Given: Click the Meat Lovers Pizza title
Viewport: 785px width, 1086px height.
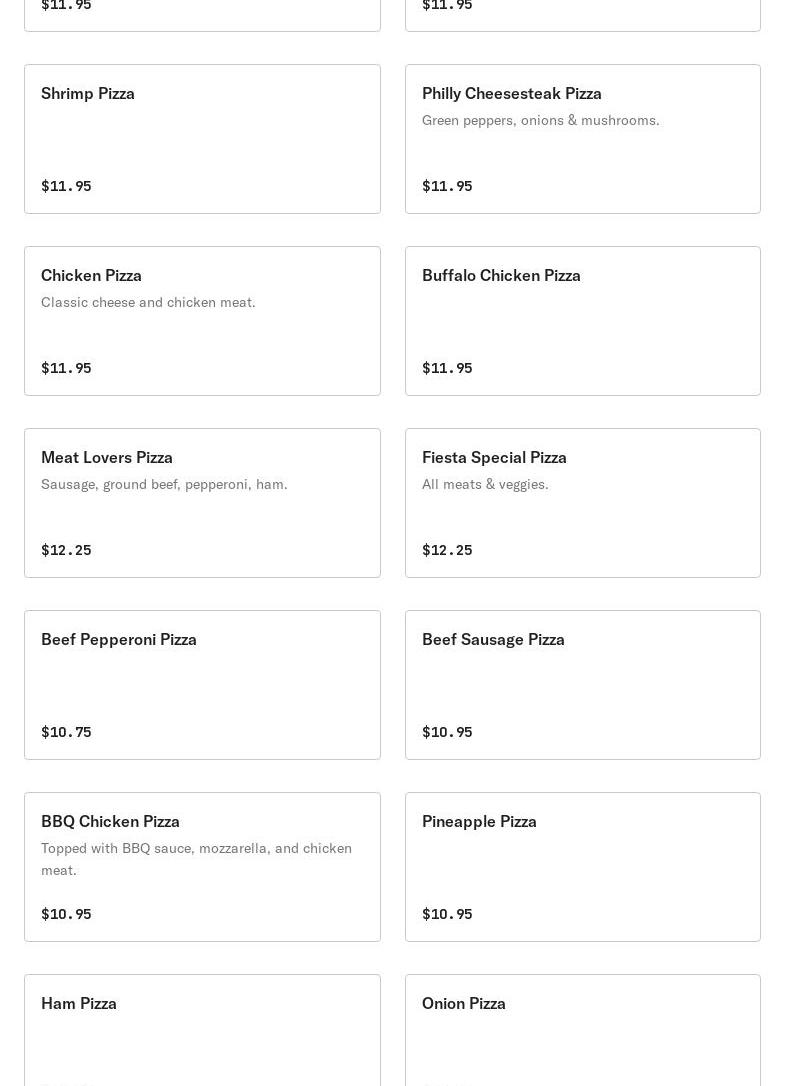Looking at the screenshot, I should [x=107, y=457].
